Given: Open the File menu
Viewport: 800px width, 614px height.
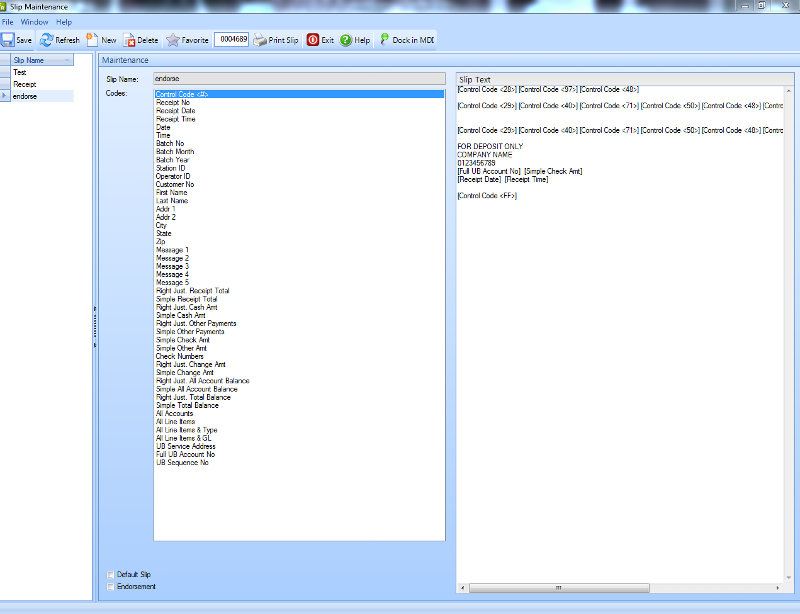Looking at the screenshot, I should [x=8, y=21].
